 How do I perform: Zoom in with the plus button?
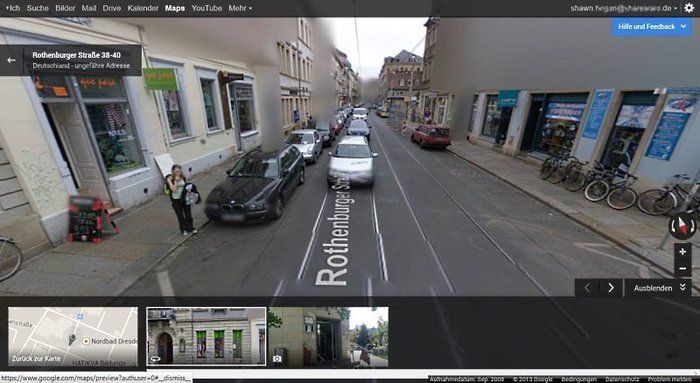[x=683, y=252]
